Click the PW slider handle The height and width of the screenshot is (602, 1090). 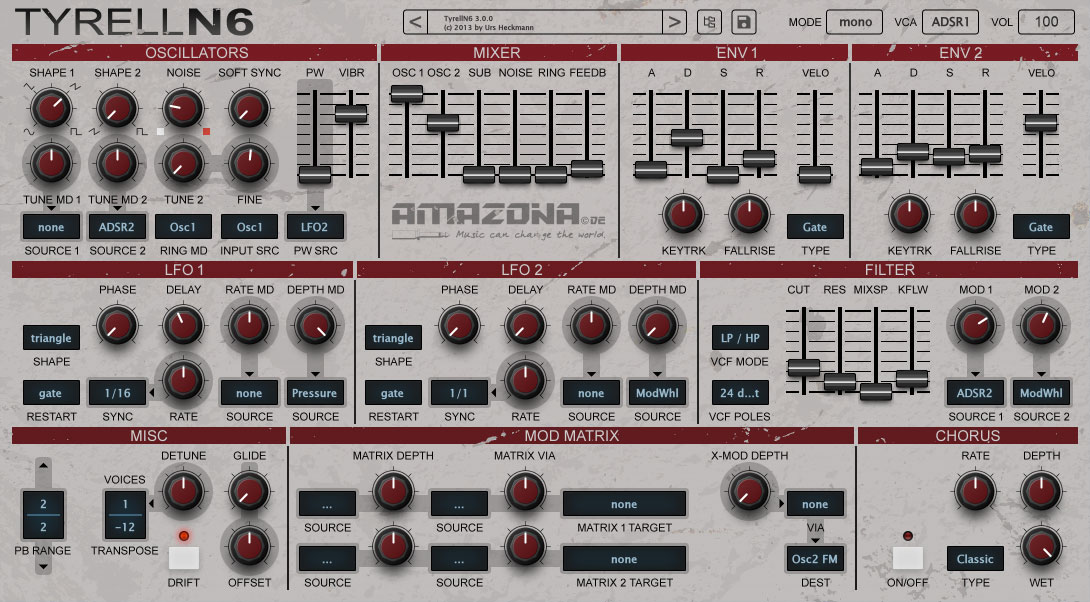(x=315, y=174)
